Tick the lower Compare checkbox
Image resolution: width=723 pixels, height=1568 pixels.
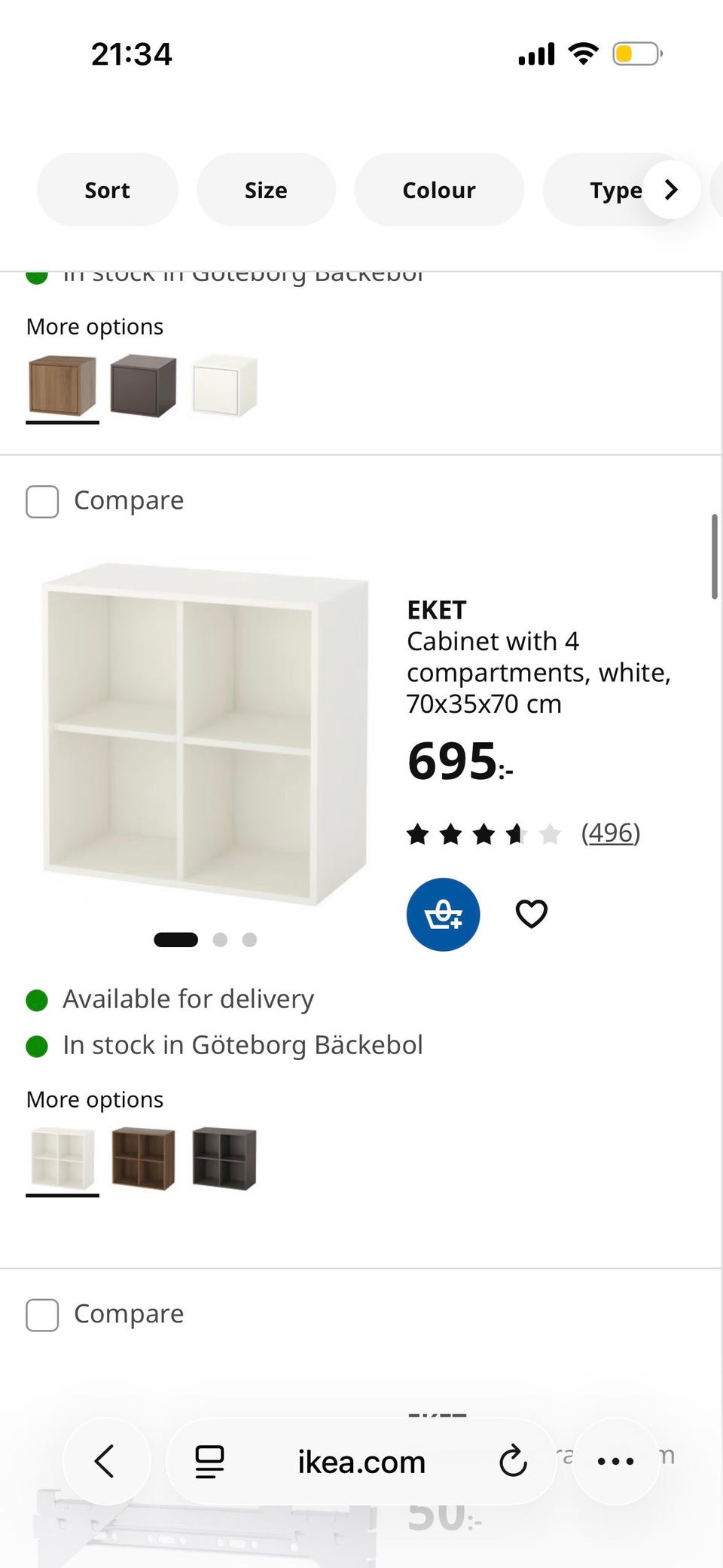[42, 1315]
